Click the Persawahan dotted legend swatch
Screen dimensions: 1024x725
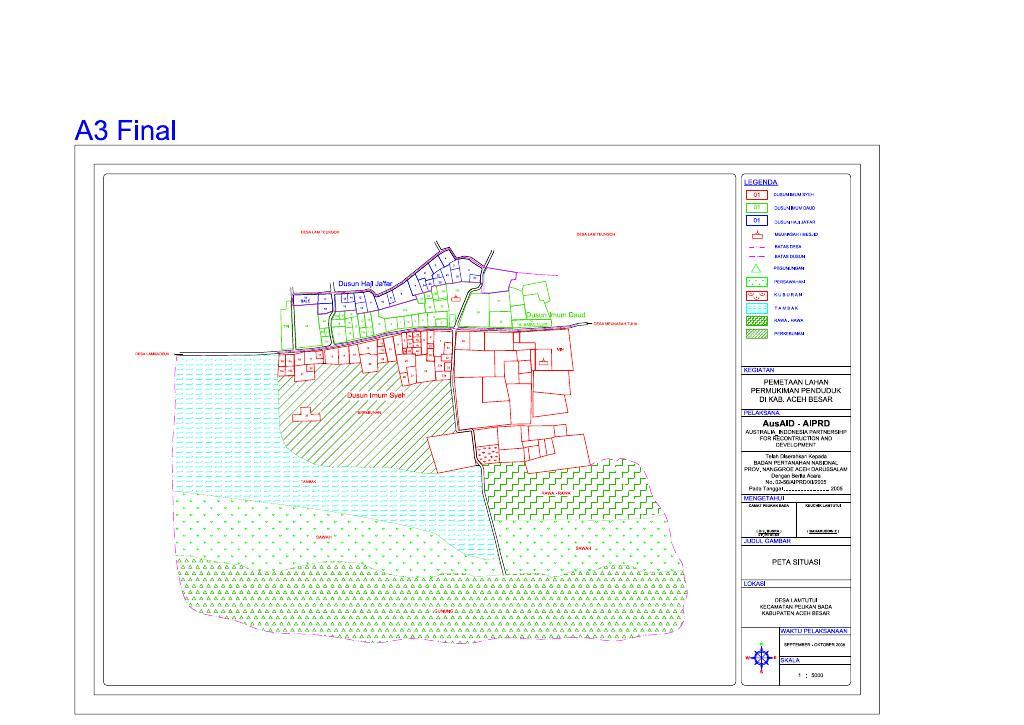757,282
